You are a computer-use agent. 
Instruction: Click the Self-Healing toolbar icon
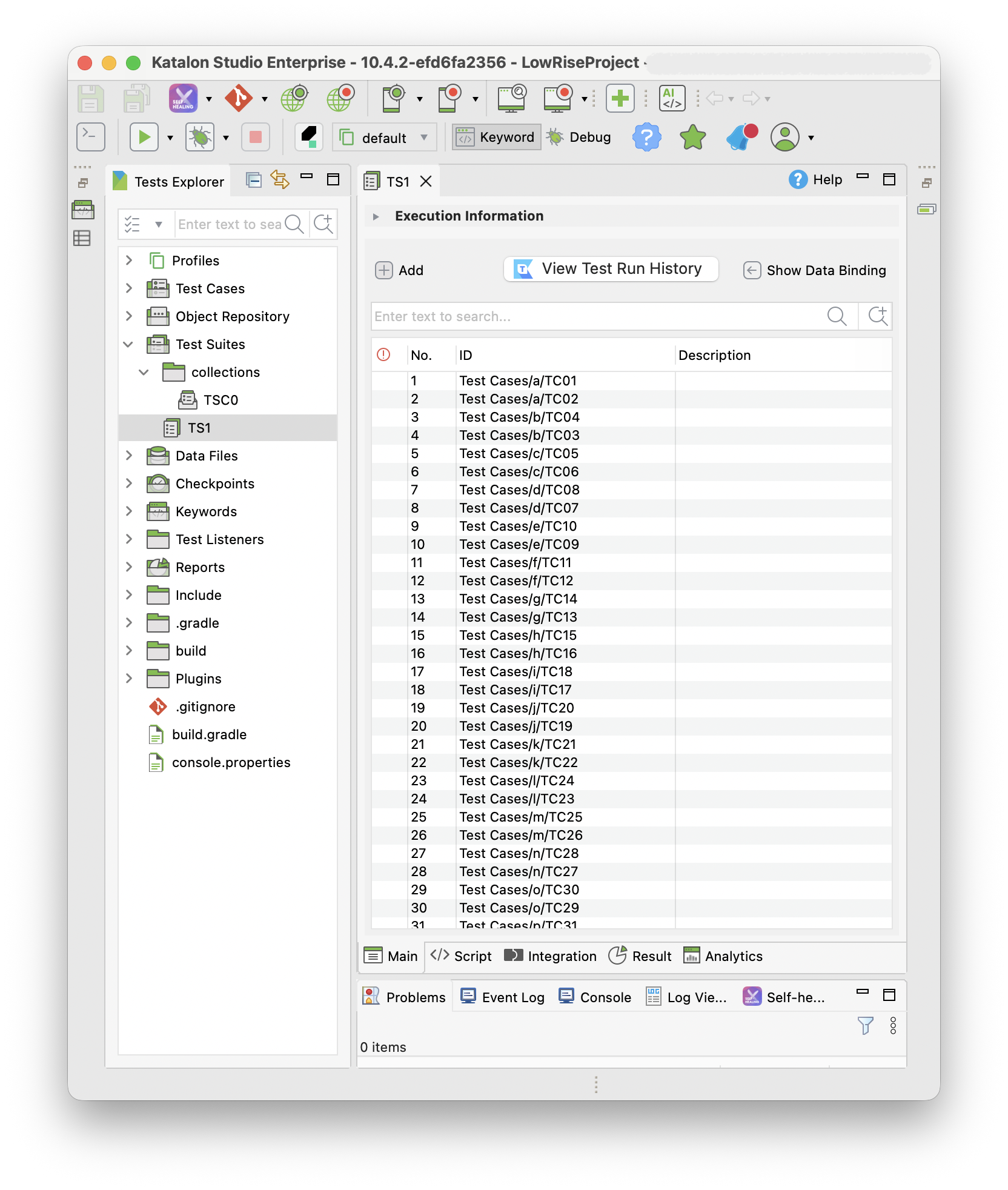(183, 98)
